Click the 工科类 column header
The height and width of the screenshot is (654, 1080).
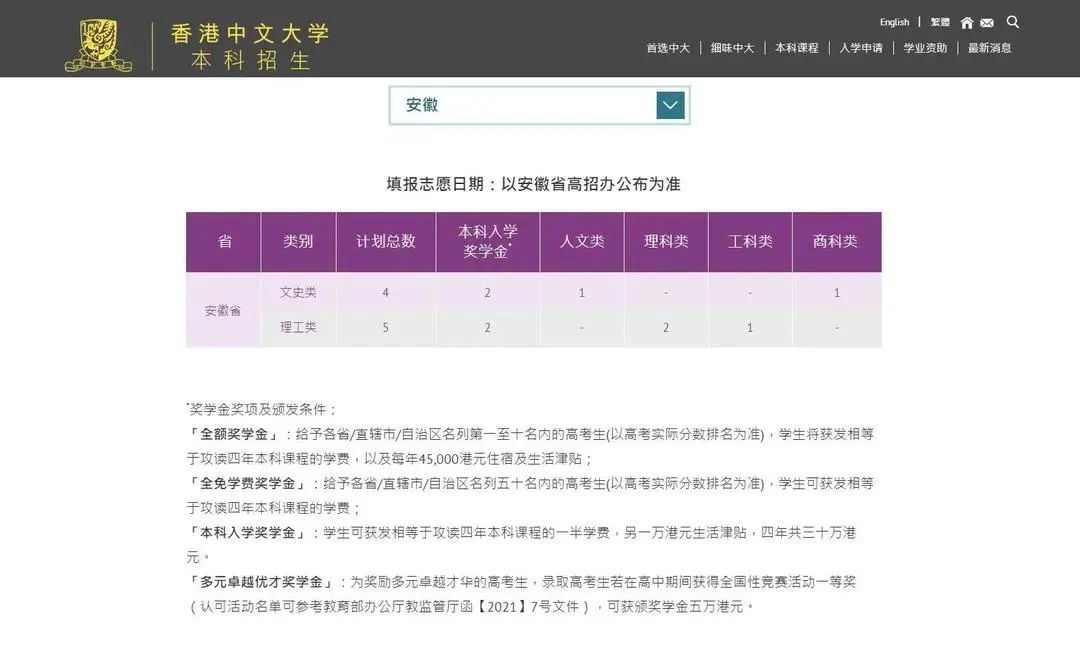[x=750, y=242]
